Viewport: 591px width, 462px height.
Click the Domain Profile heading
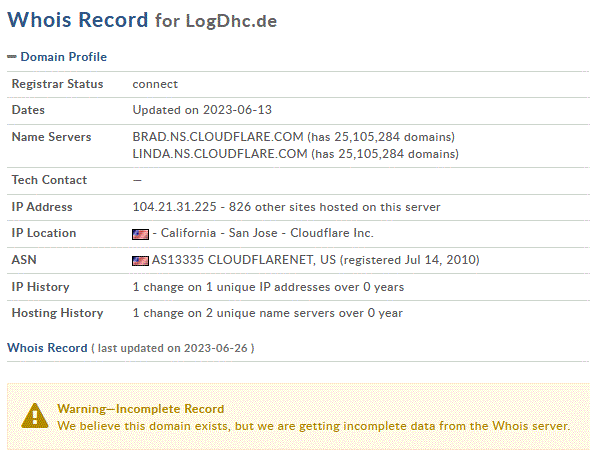[x=63, y=57]
